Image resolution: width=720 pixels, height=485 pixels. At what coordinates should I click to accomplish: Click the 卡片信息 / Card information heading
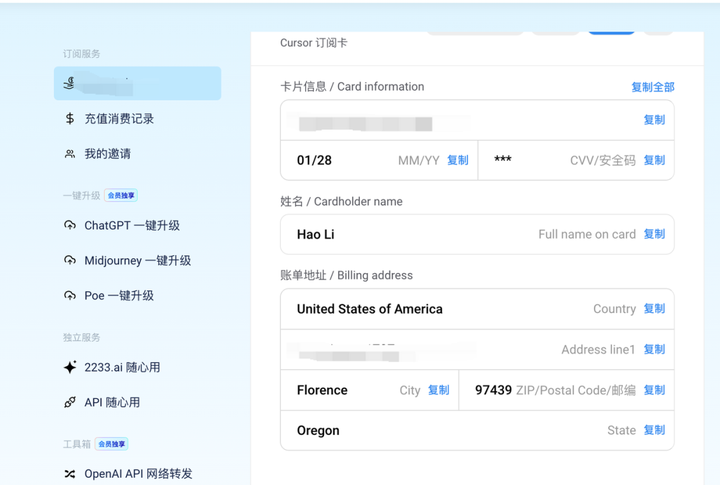(352, 86)
